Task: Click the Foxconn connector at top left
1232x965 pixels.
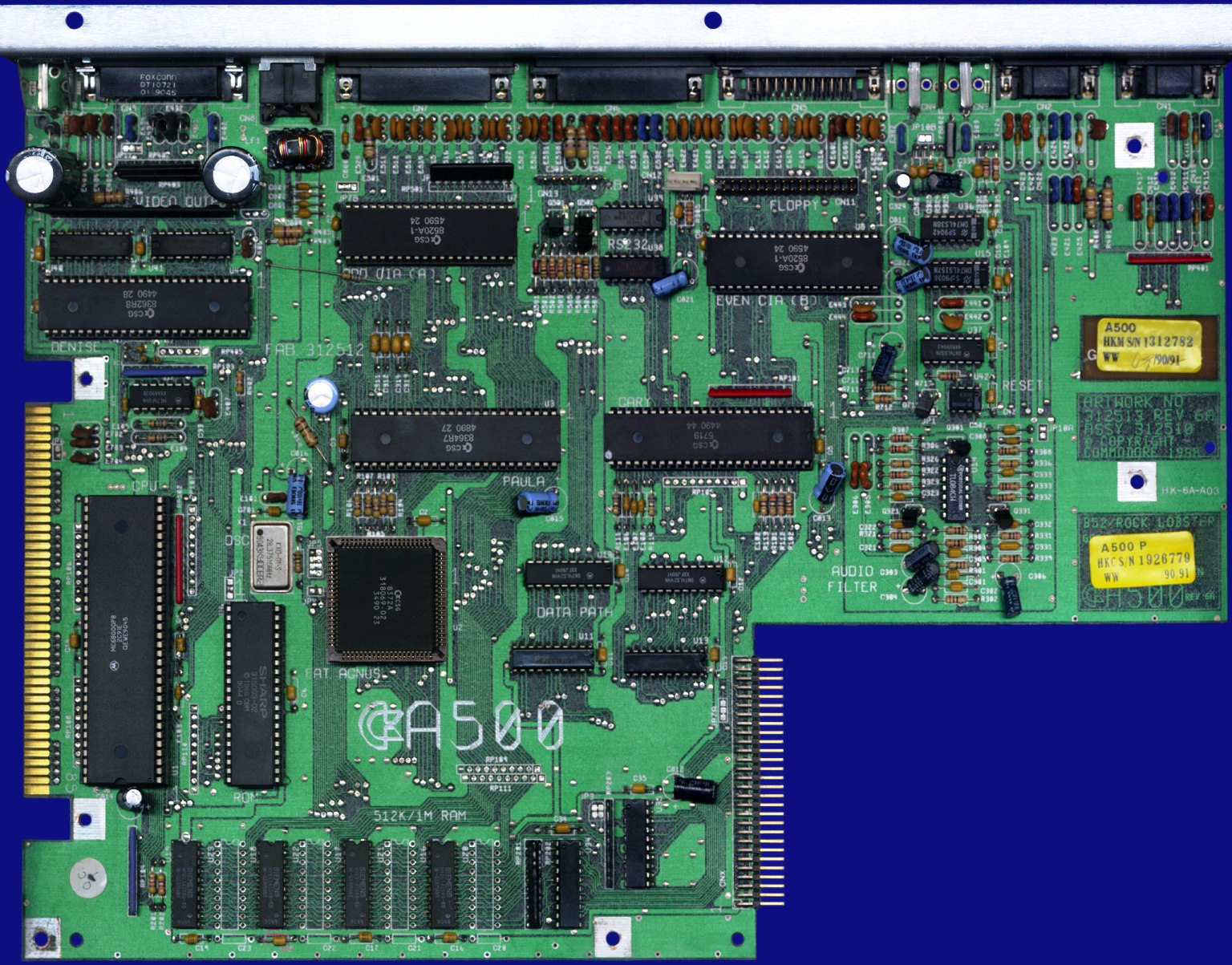Action: click(158, 83)
